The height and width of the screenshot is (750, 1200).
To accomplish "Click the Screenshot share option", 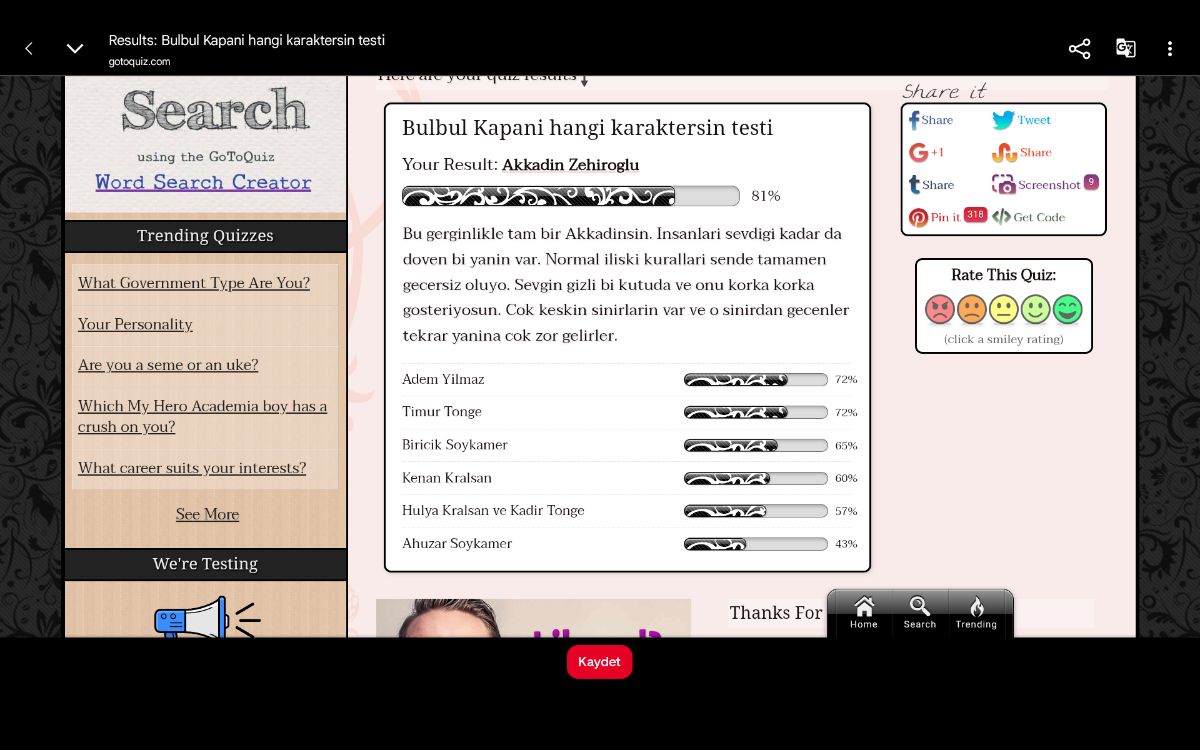I will pos(1045,184).
